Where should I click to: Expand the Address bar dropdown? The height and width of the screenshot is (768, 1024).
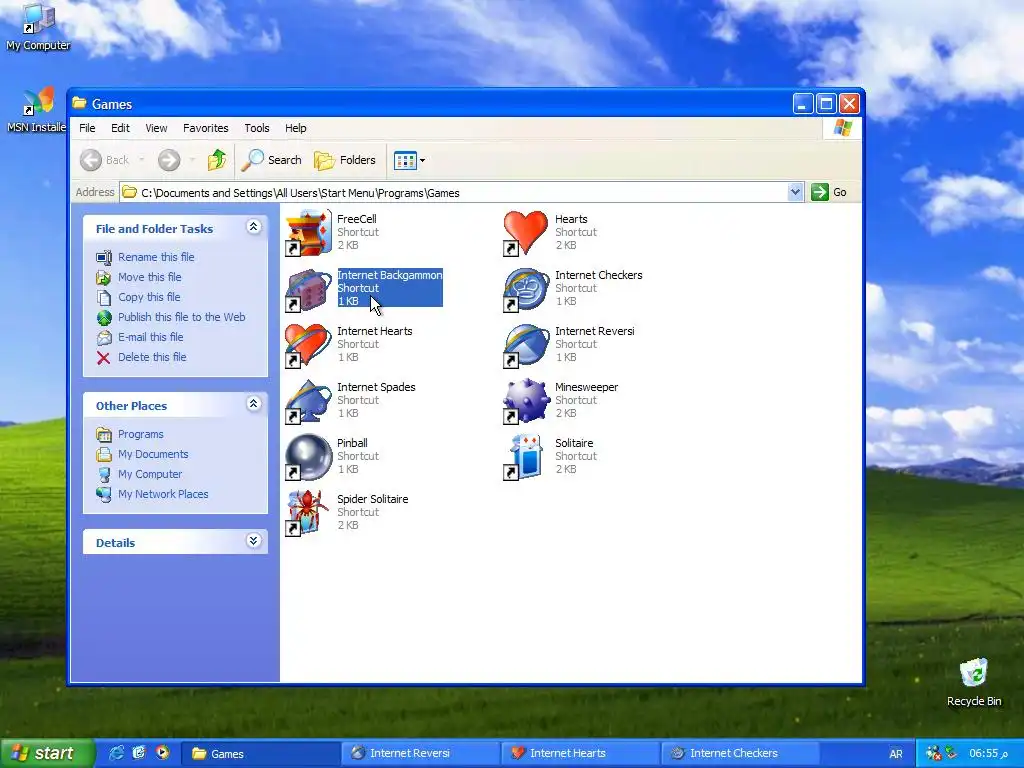pos(795,192)
